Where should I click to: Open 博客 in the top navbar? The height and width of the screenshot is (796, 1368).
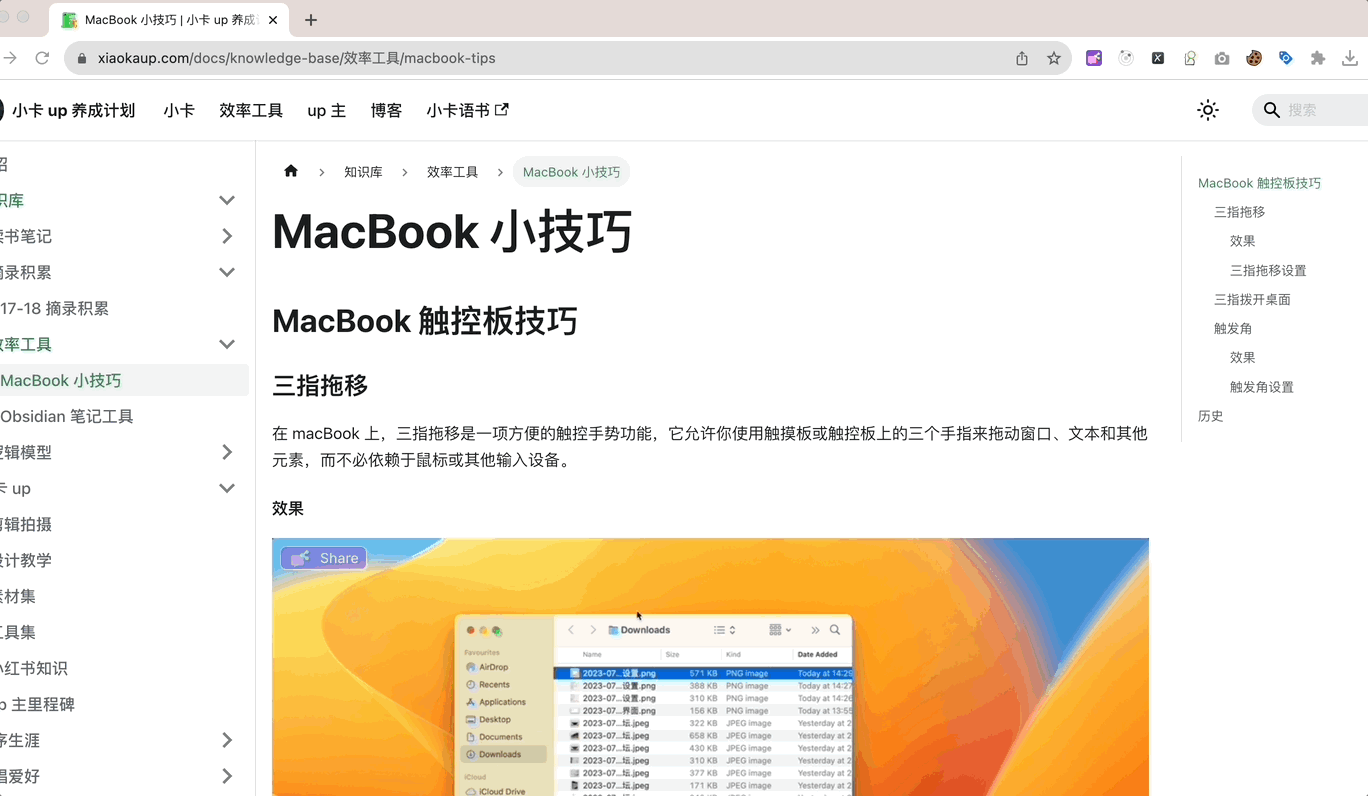[386, 110]
